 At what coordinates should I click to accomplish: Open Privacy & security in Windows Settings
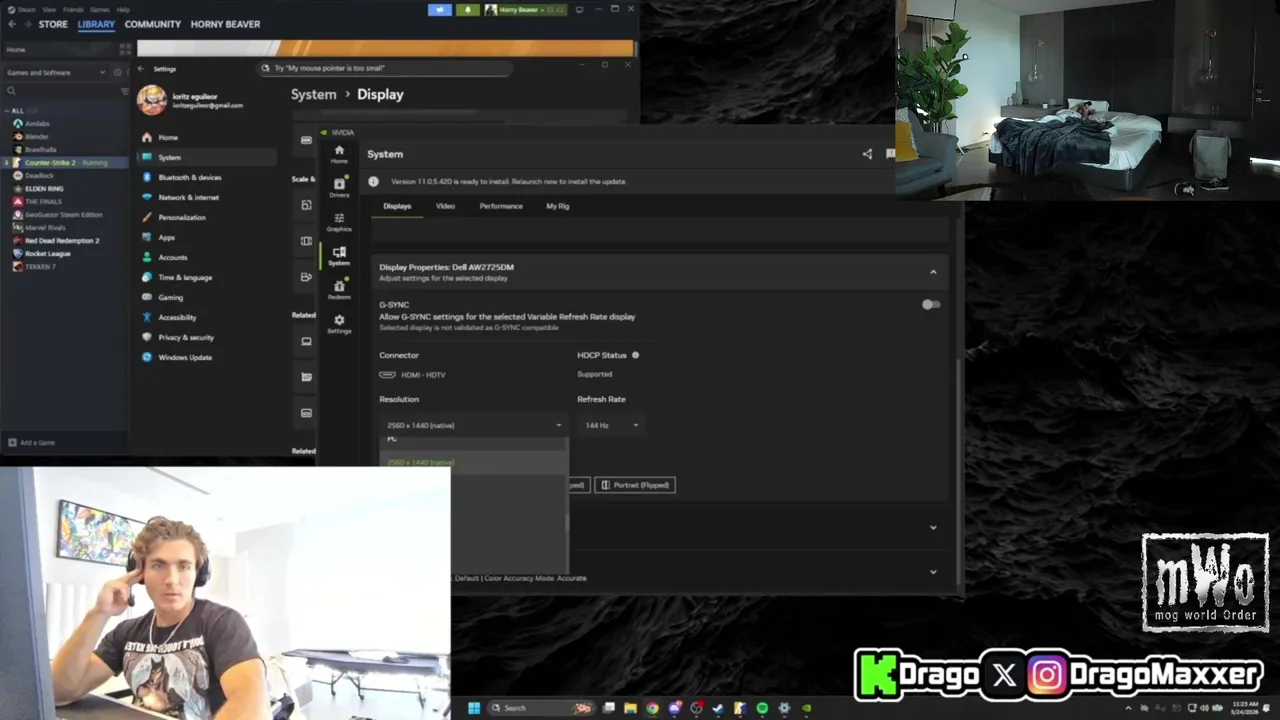(207, 337)
